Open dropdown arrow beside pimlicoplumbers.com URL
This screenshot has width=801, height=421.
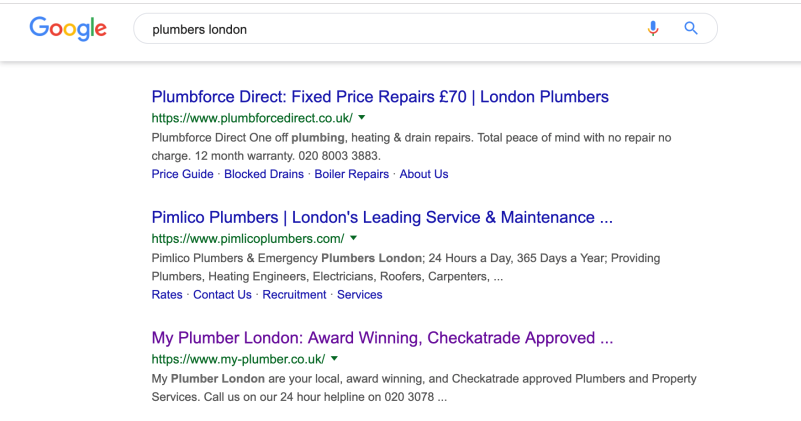click(x=354, y=238)
